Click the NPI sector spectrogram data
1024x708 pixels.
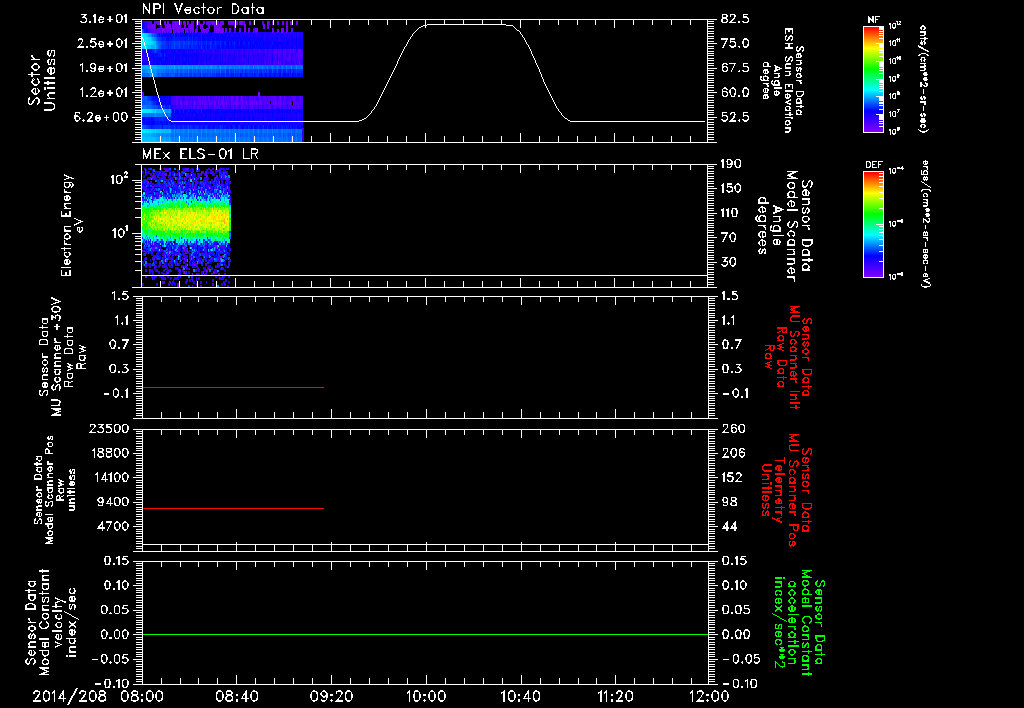[223, 81]
